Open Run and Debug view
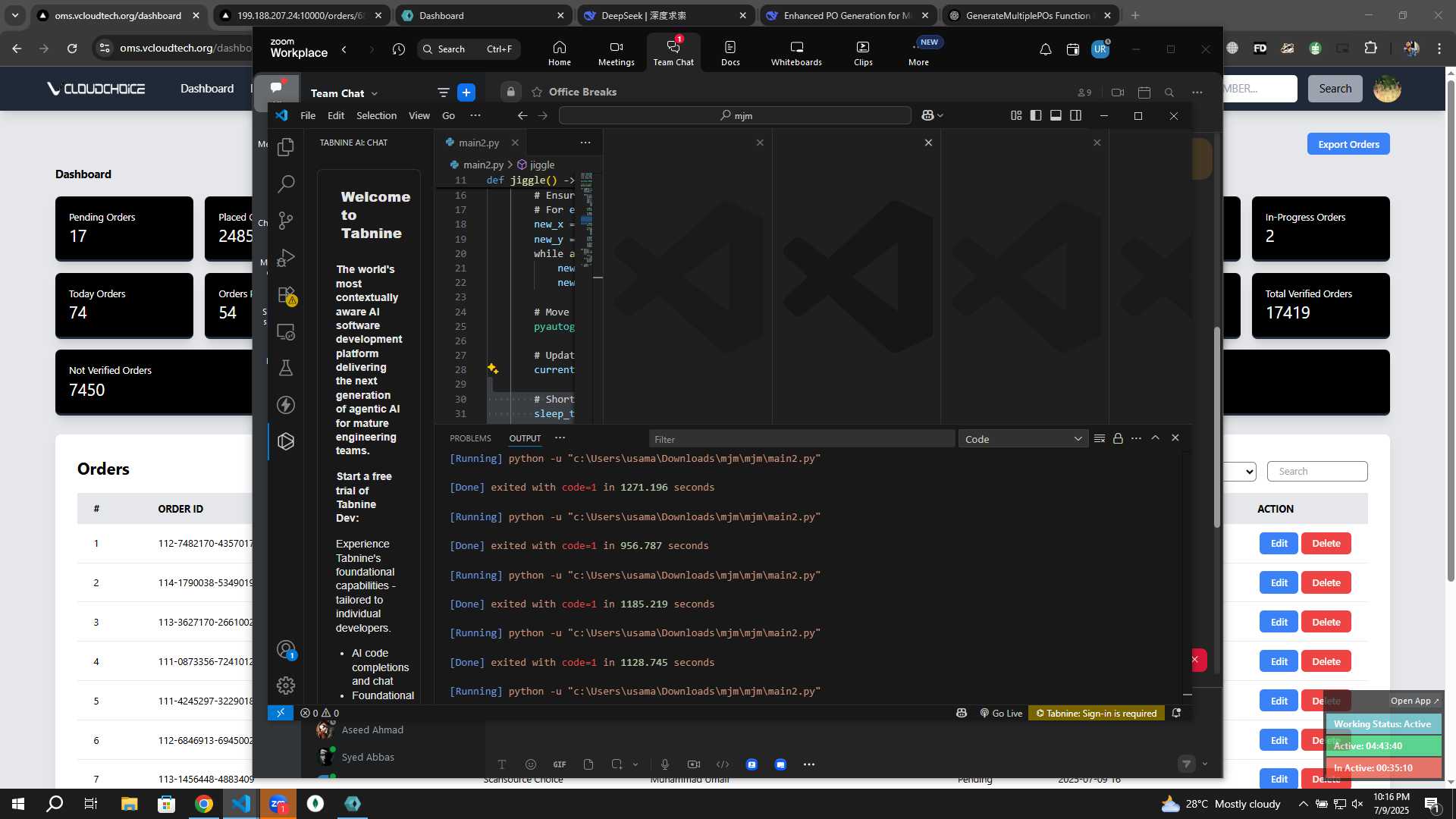Image resolution: width=1456 pixels, height=819 pixels. (x=286, y=258)
